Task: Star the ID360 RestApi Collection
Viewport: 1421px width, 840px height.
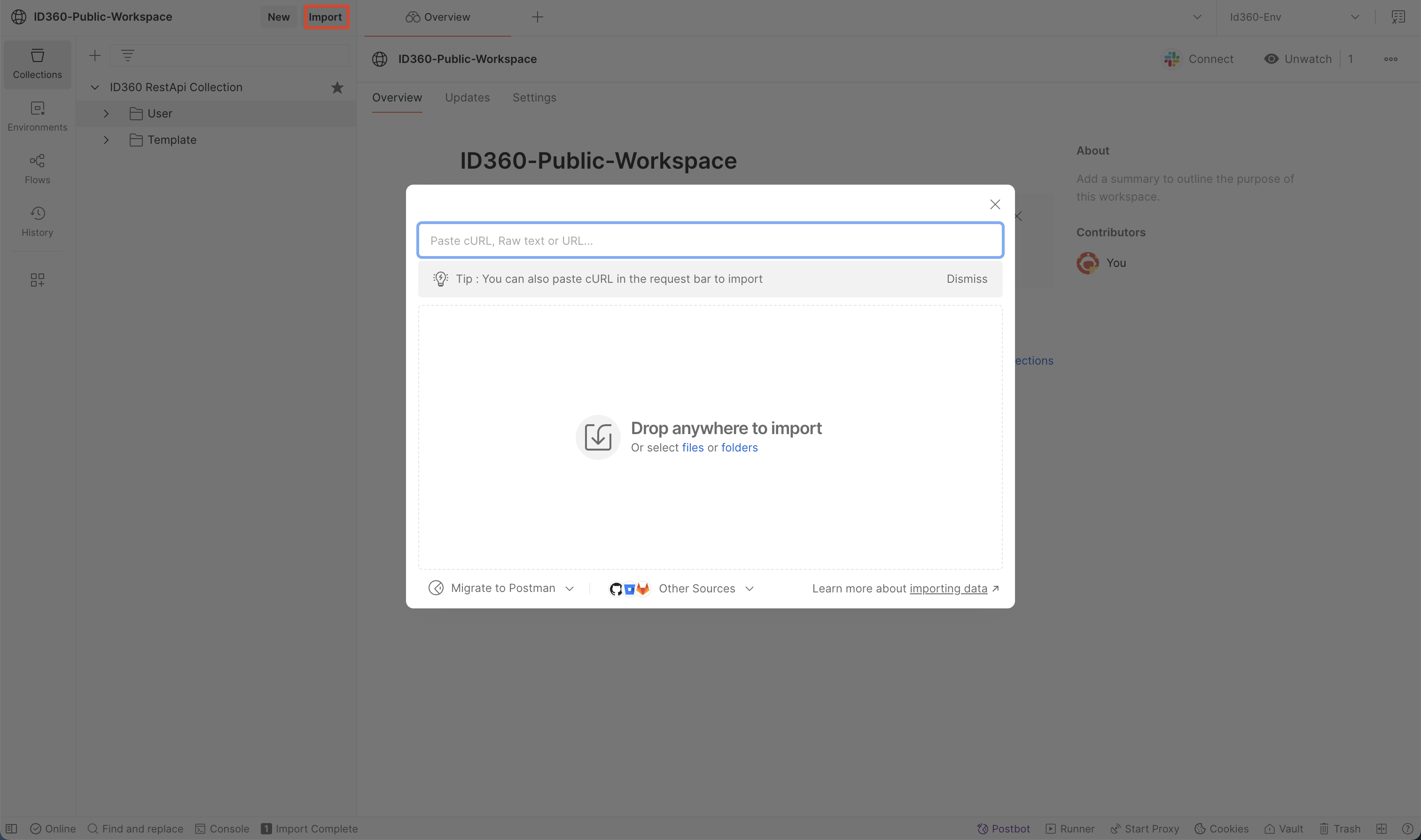Action: pos(337,87)
